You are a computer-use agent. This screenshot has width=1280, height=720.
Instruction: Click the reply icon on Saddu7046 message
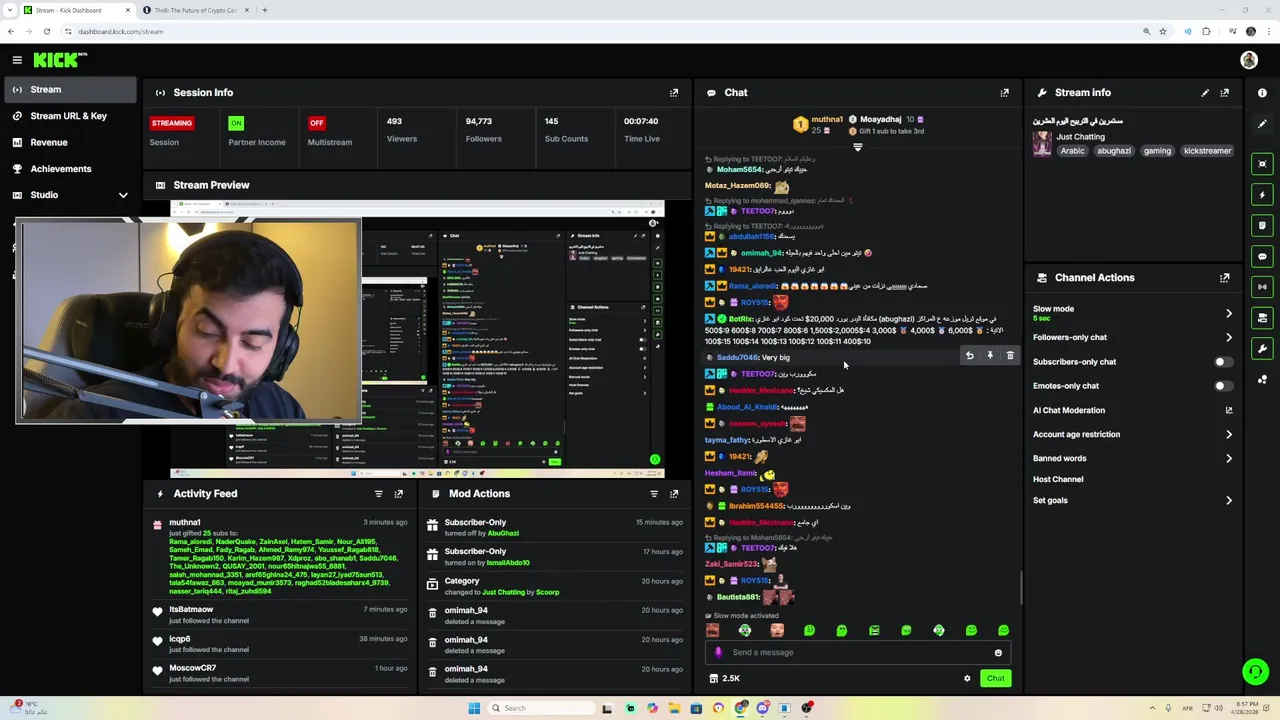[969, 356]
